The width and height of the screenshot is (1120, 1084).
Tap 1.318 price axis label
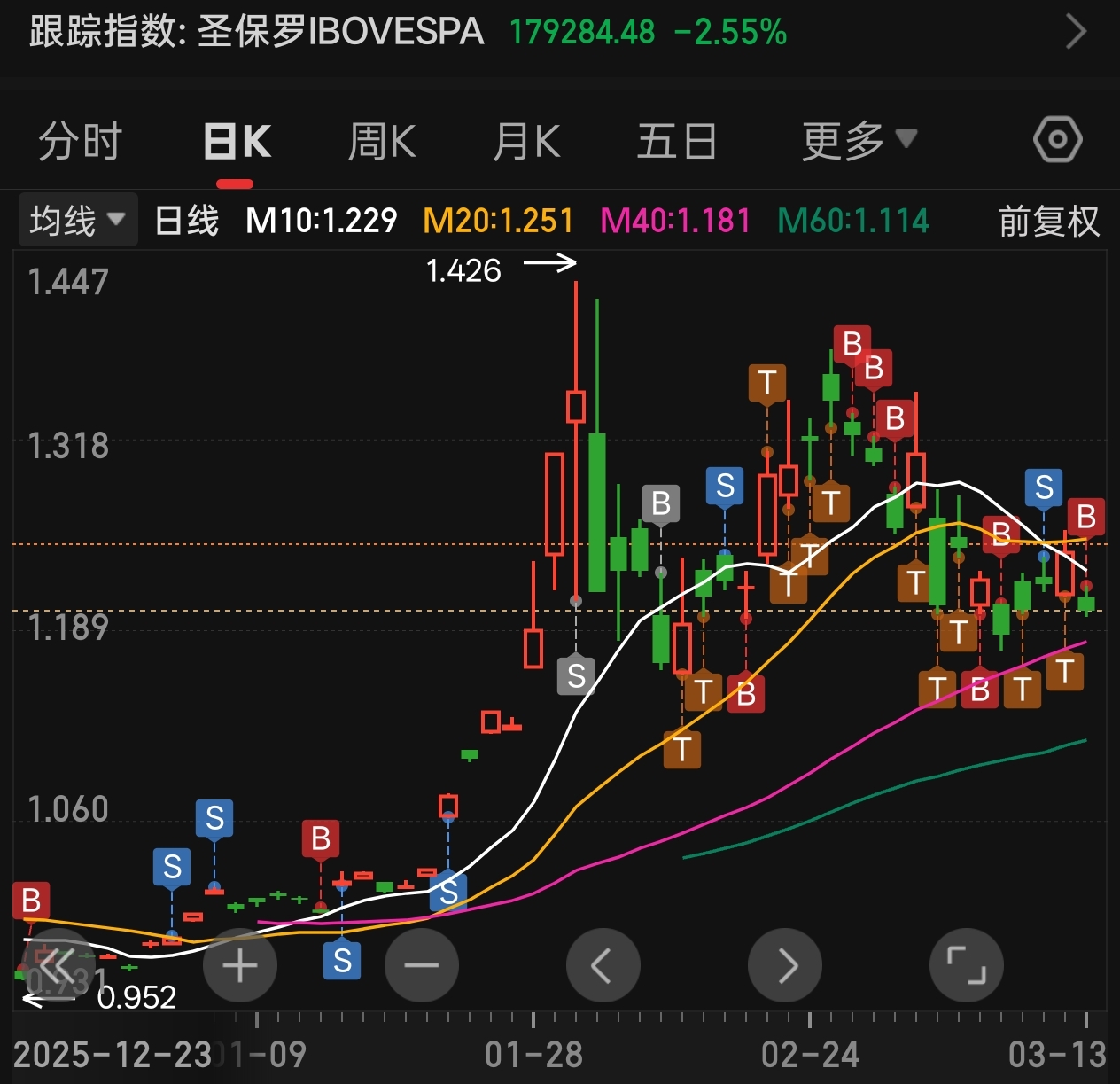pyautogui.click(x=68, y=446)
